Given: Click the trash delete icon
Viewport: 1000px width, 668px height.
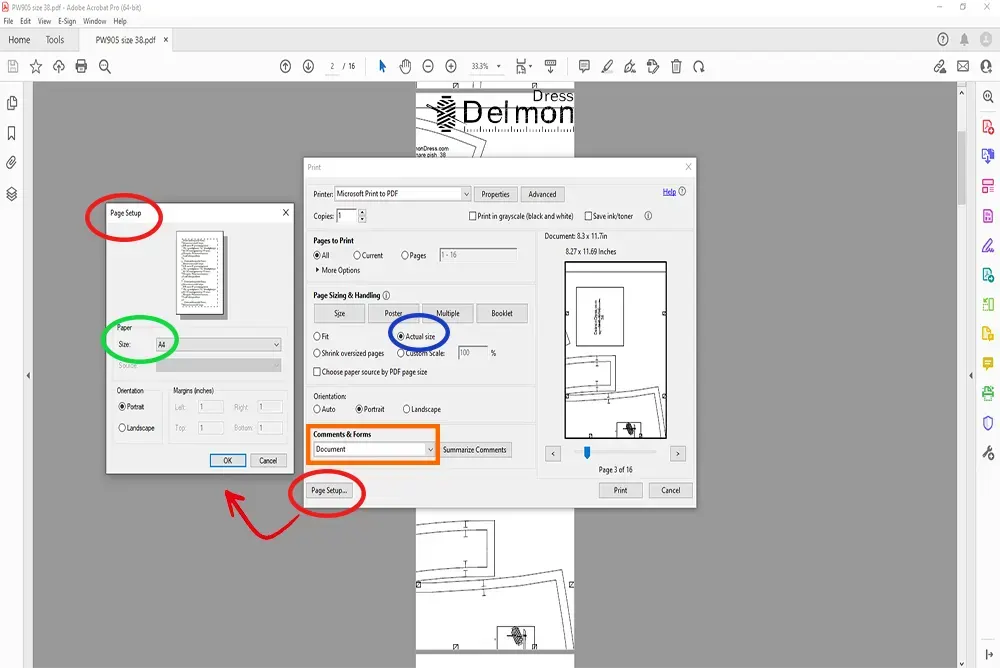Looking at the screenshot, I should 676,67.
